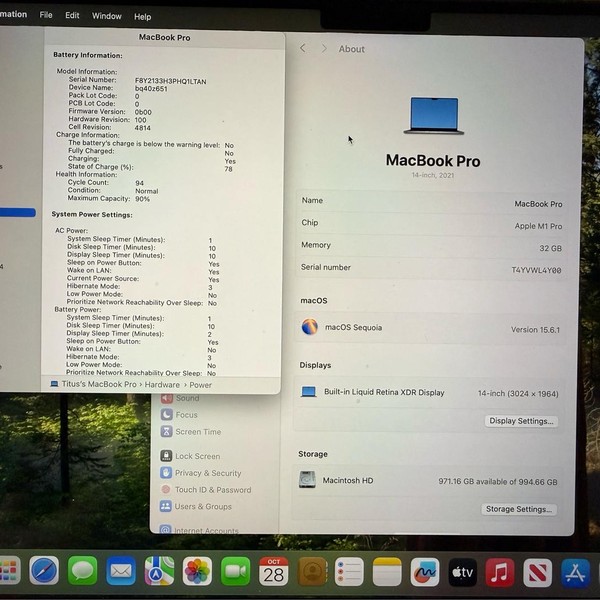Click Cycle Count value 94
The image size is (600, 600).
pos(139,183)
